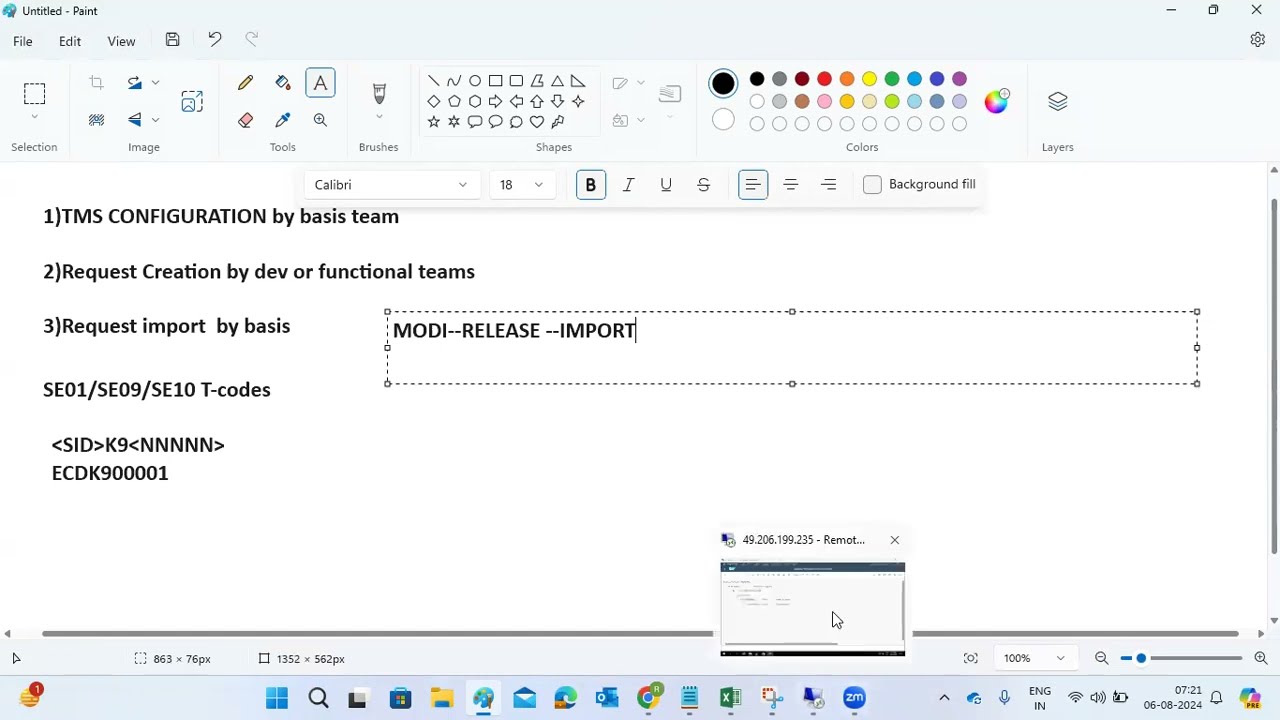
Task: Pick the red color swatch
Action: pos(824,79)
